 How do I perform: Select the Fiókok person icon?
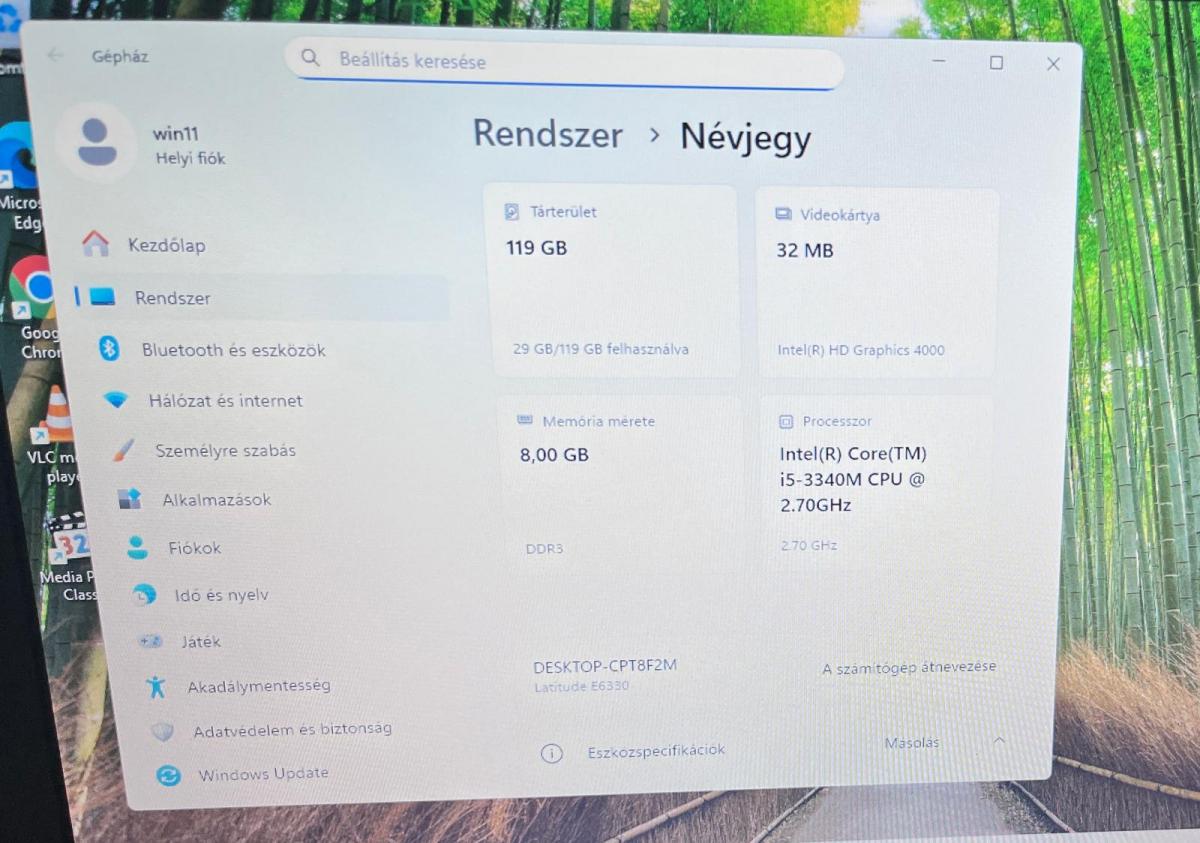(x=137, y=547)
